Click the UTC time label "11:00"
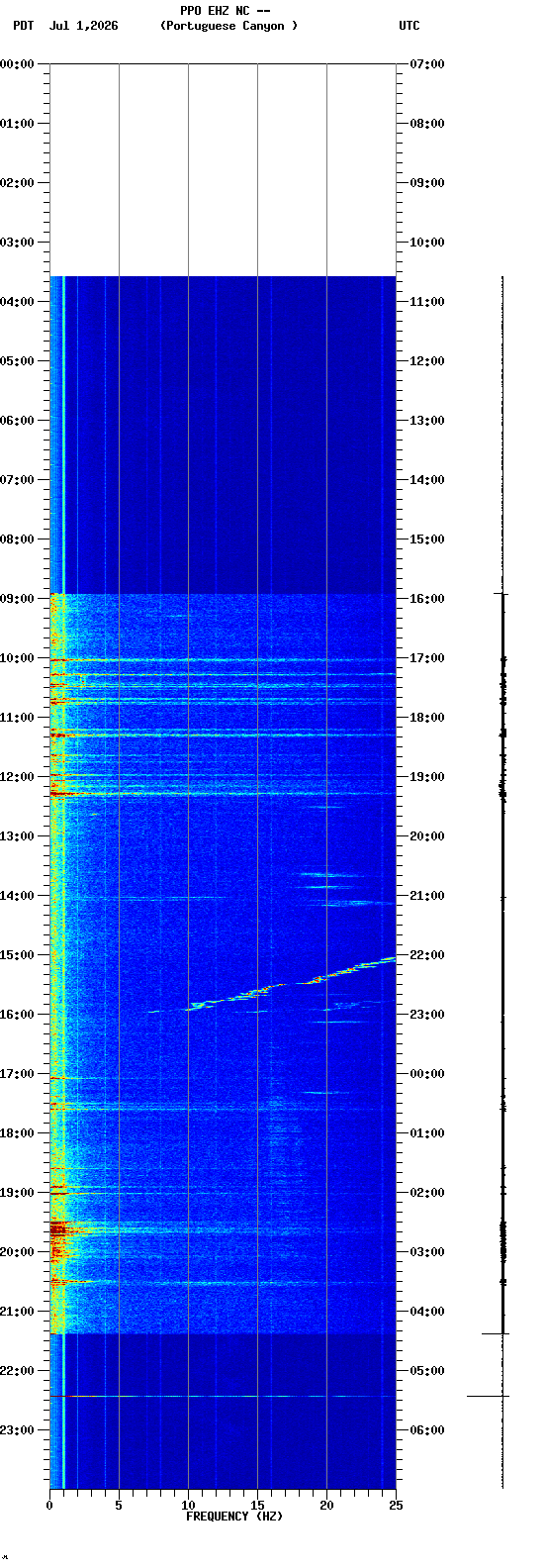Viewport: 546px width, 1568px height. [427, 302]
